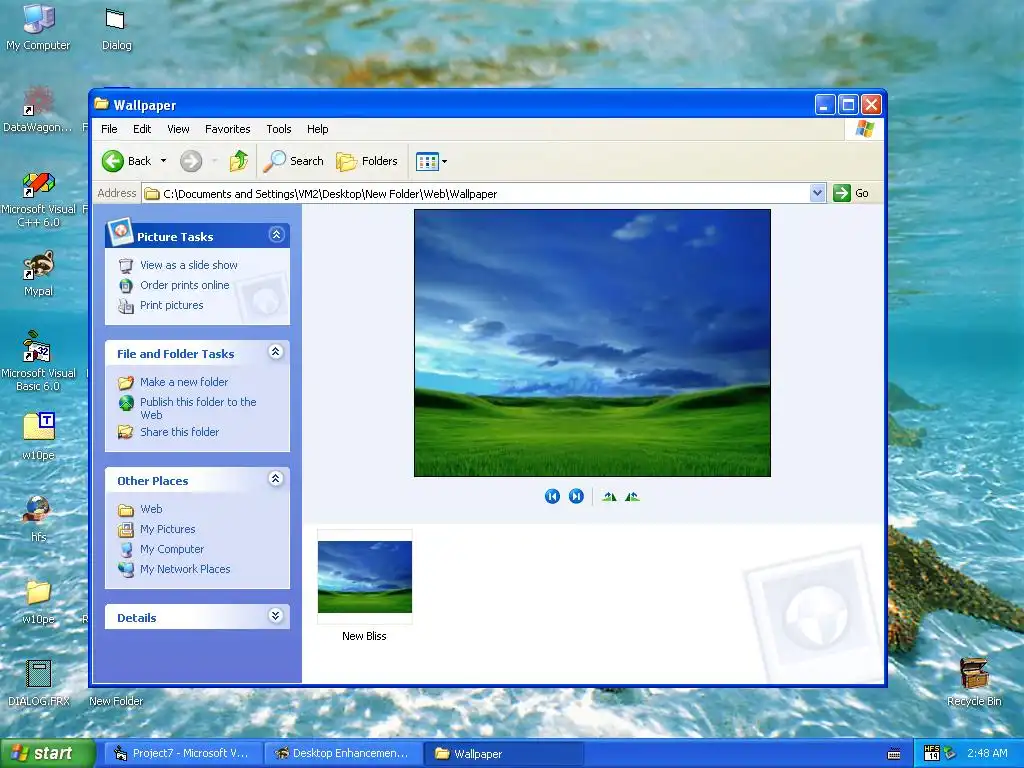Screen dimensions: 1024x768
Task: Open the Search magnifier toolbar button
Action: [x=293, y=161]
